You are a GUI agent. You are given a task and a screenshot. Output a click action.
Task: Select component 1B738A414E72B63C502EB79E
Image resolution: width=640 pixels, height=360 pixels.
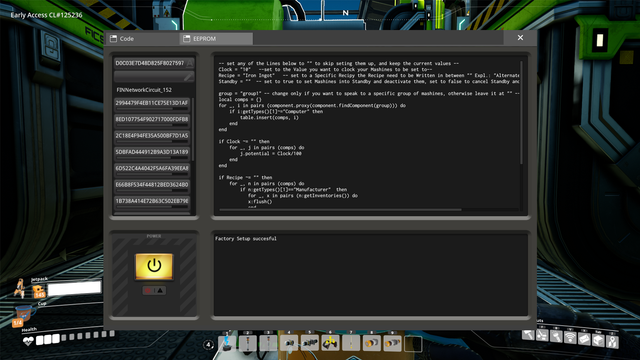tap(152, 202)
